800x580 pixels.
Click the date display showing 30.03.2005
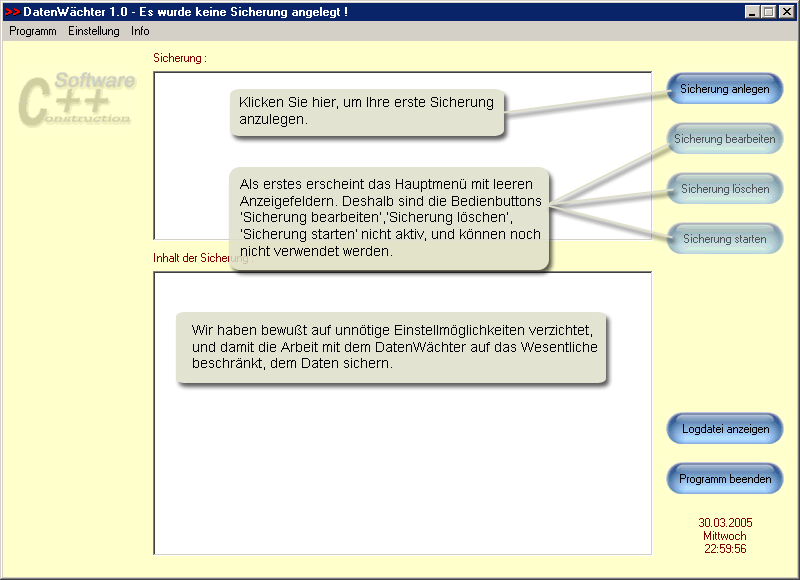click(724, 522)
